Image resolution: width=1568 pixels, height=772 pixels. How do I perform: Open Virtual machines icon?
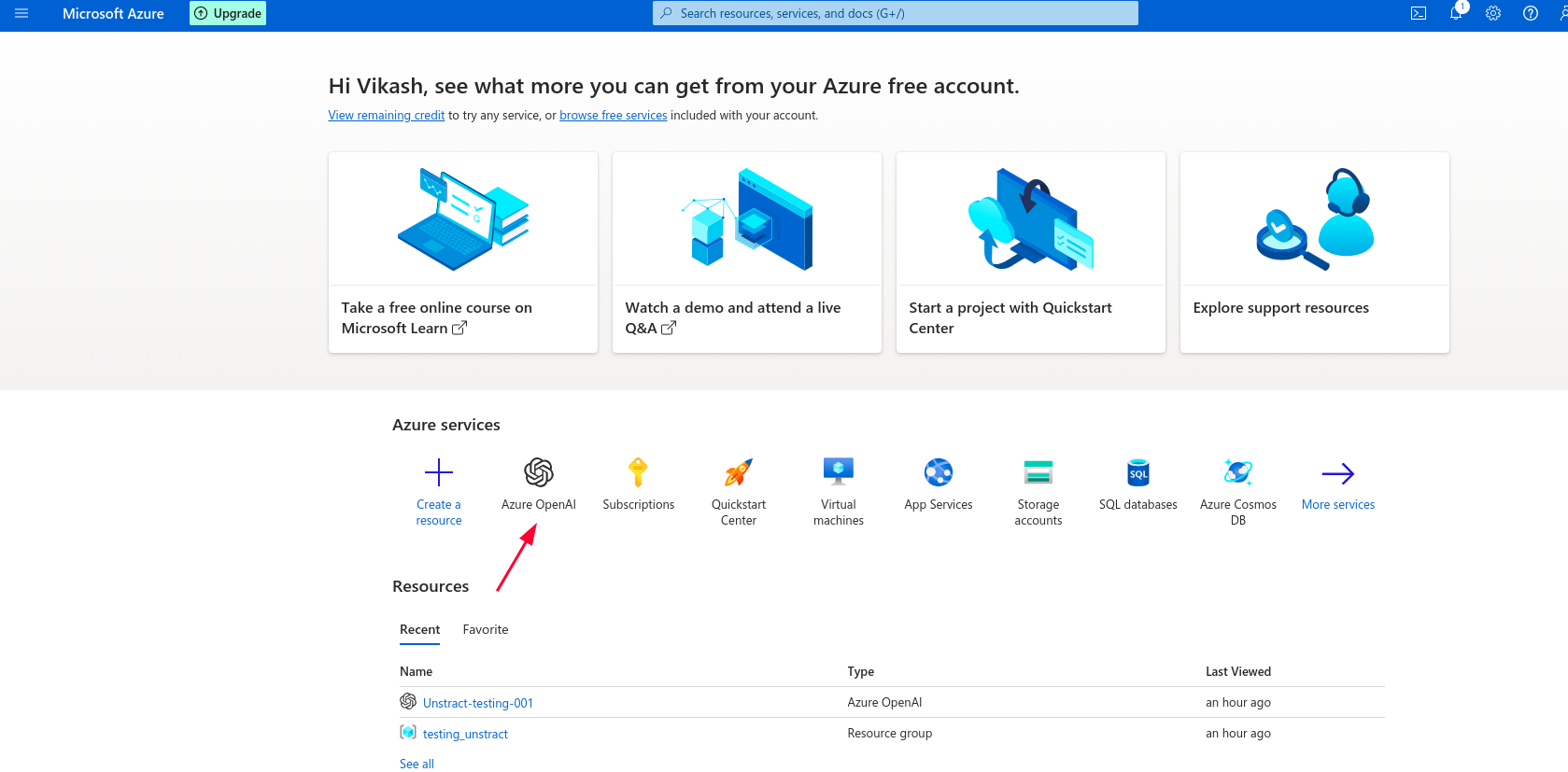pyautogui.click(x=839, y=471)
